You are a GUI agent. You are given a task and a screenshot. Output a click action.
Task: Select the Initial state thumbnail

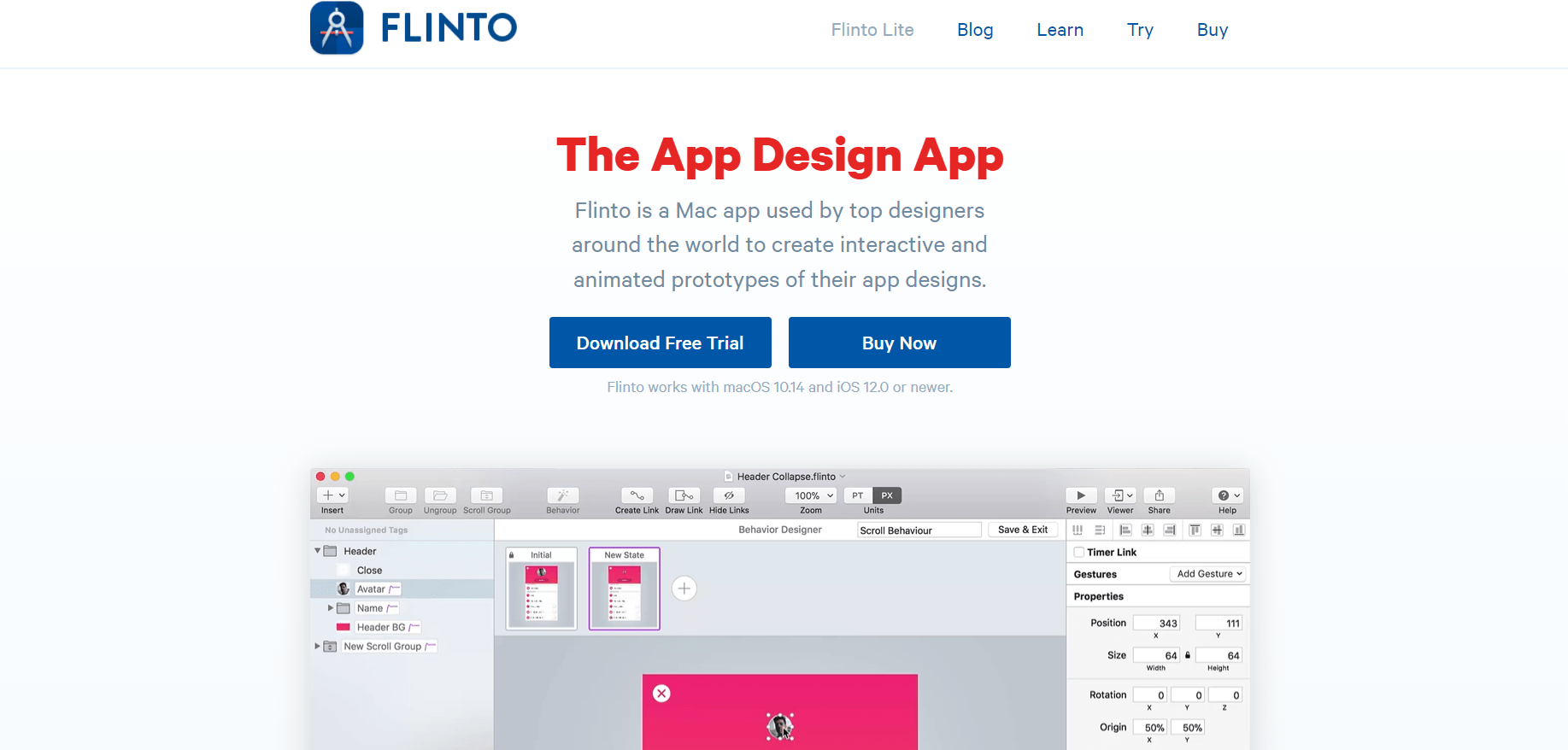coord(541,589)
